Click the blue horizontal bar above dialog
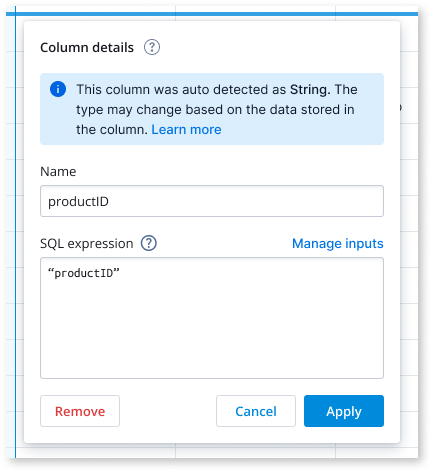This screenshot has width=432, height=472. pos(212,14)
